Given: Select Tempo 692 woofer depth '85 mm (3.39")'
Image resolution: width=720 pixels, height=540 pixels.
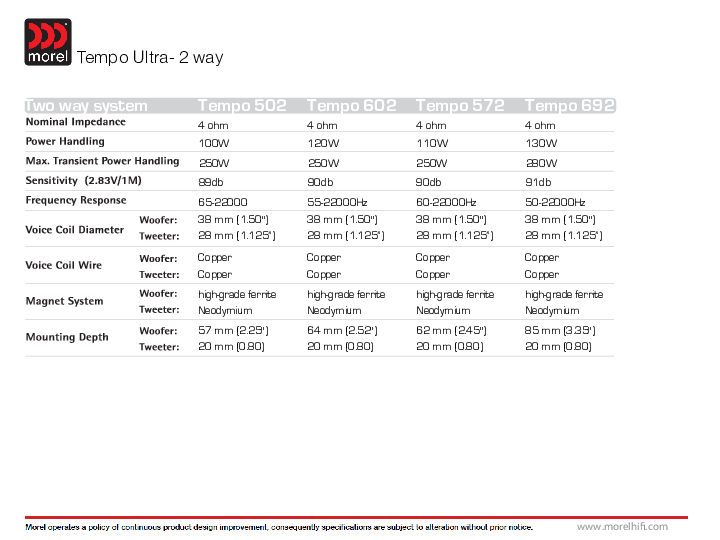Looking at the screenshot, I should click(560, 330).
